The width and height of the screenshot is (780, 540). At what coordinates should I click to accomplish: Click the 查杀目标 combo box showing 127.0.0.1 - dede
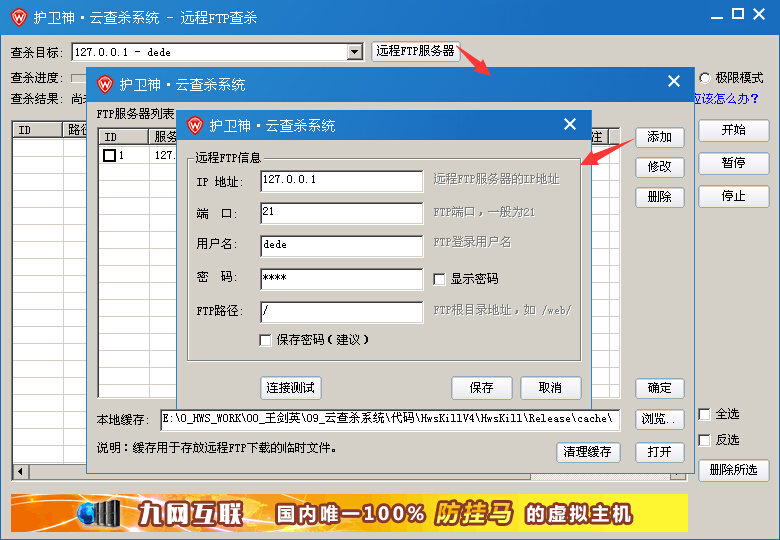click(217, 52)
